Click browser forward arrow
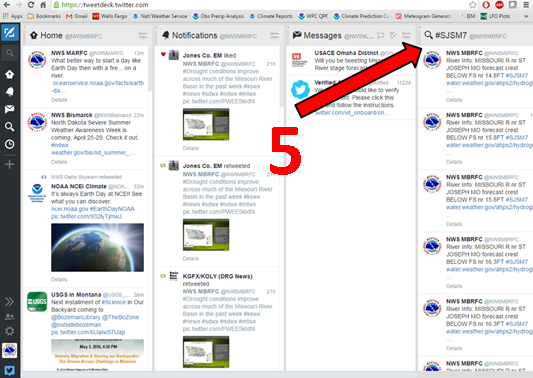 pos(19,5)
